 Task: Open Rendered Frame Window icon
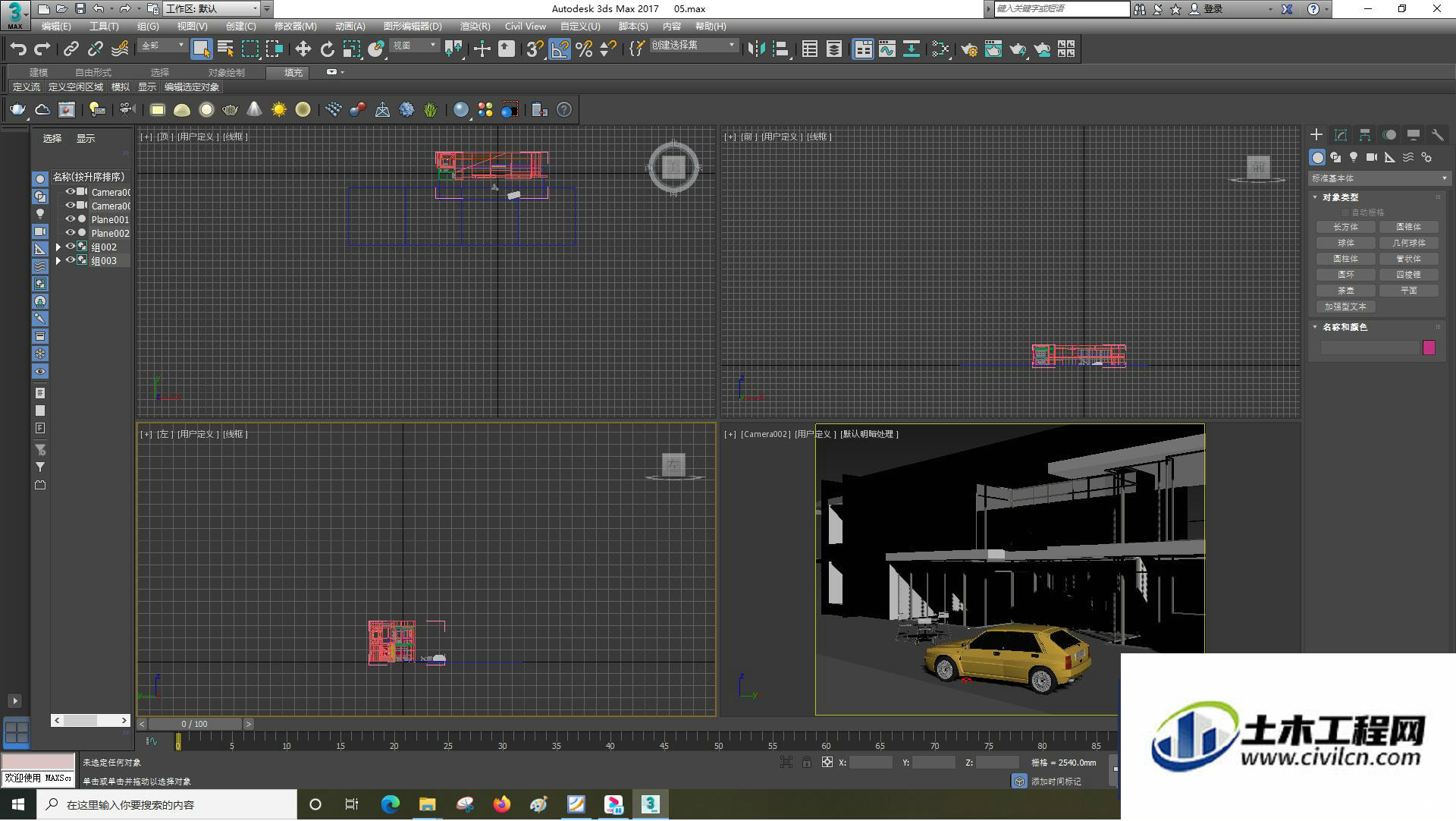point(993,49)
